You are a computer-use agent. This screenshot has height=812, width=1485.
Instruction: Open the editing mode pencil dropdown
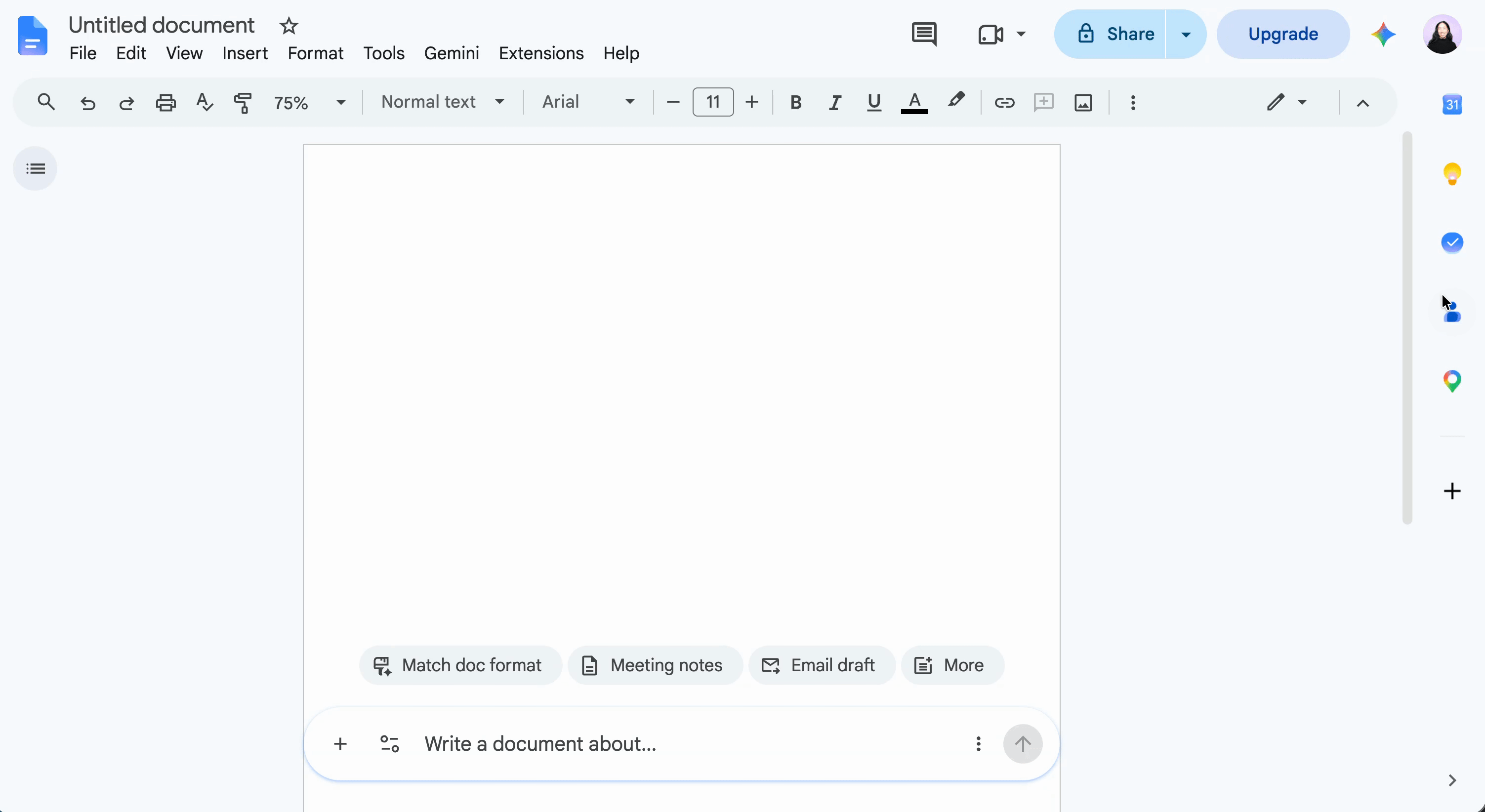[x=1286, y=102]
